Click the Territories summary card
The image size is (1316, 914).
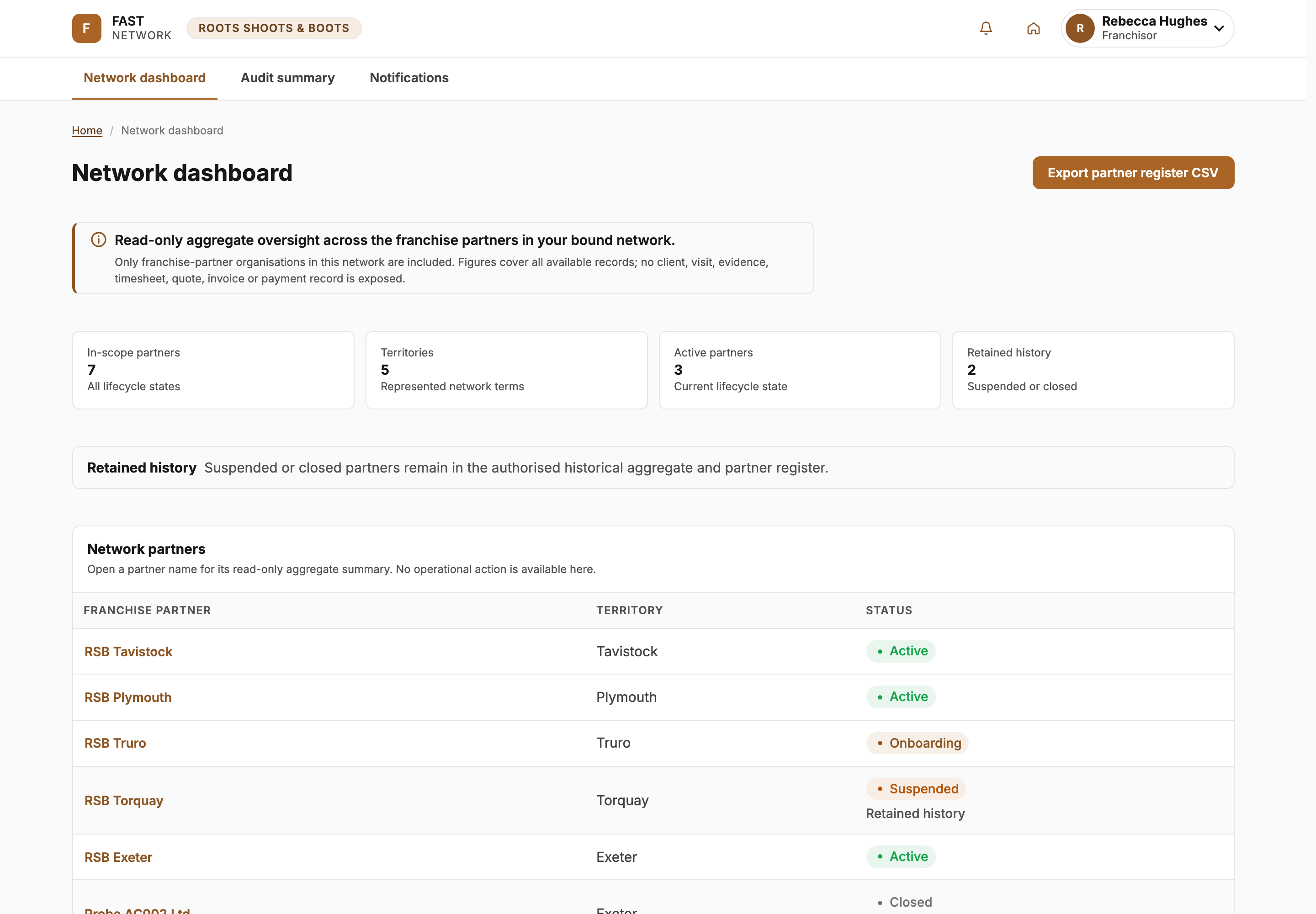[x=506, y=370]
